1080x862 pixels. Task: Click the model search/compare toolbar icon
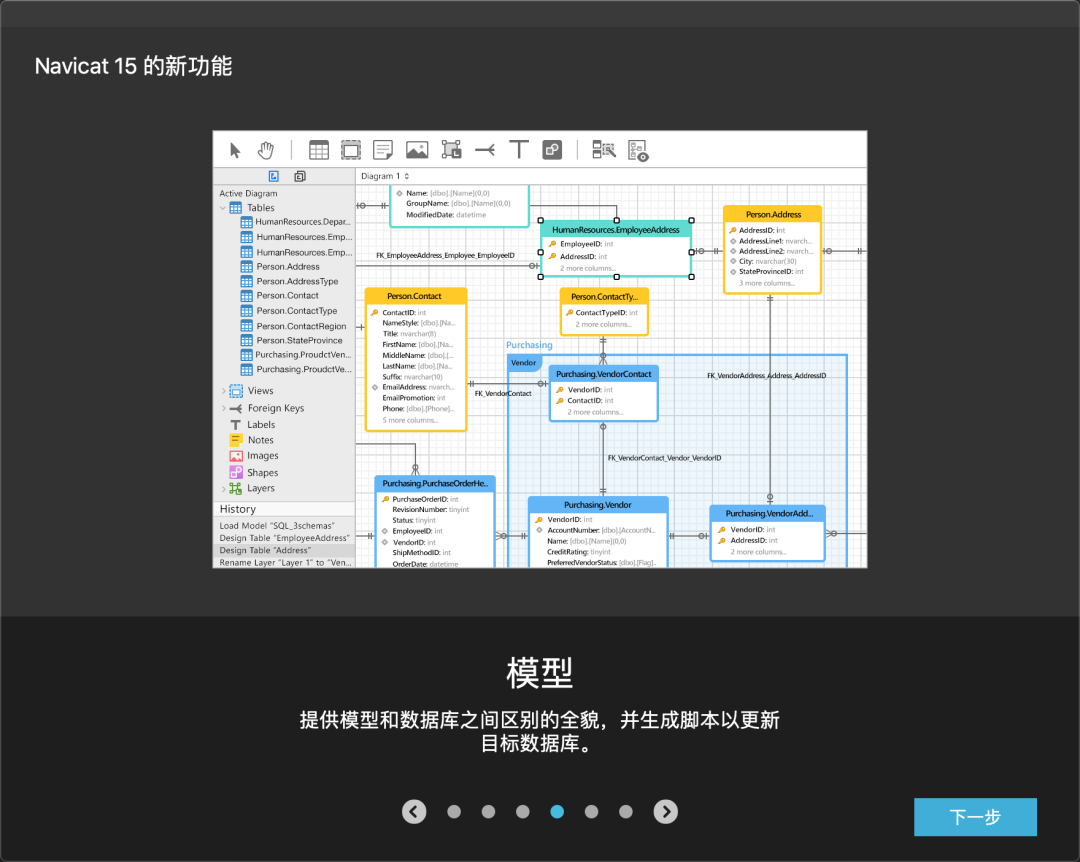pyautogui.click(x=604, y=150)
